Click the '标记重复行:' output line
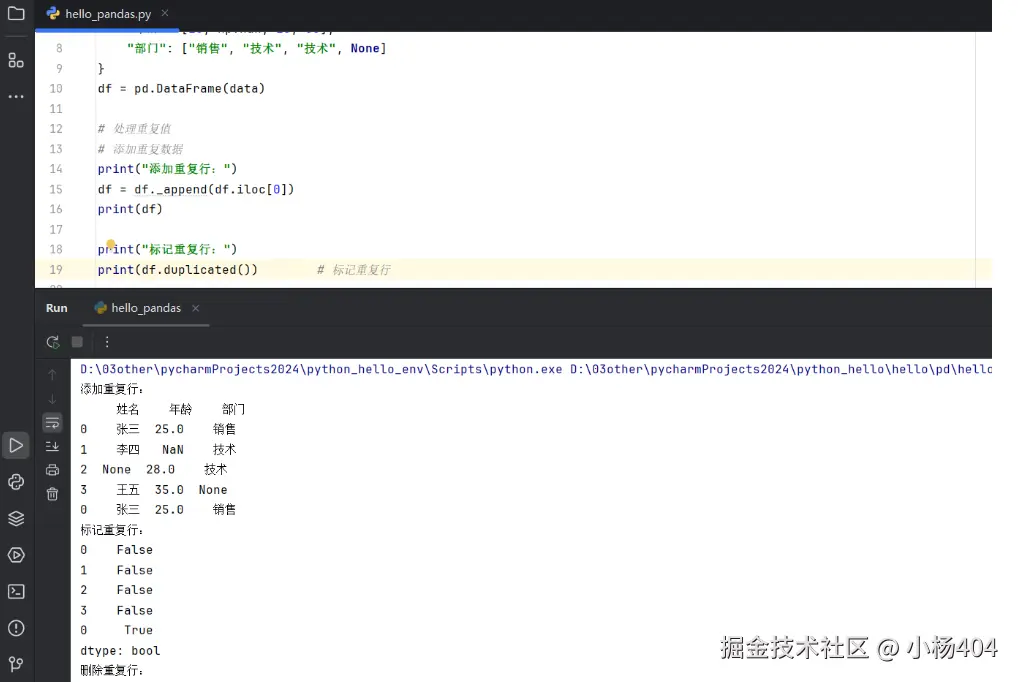 tap(112, 530)
